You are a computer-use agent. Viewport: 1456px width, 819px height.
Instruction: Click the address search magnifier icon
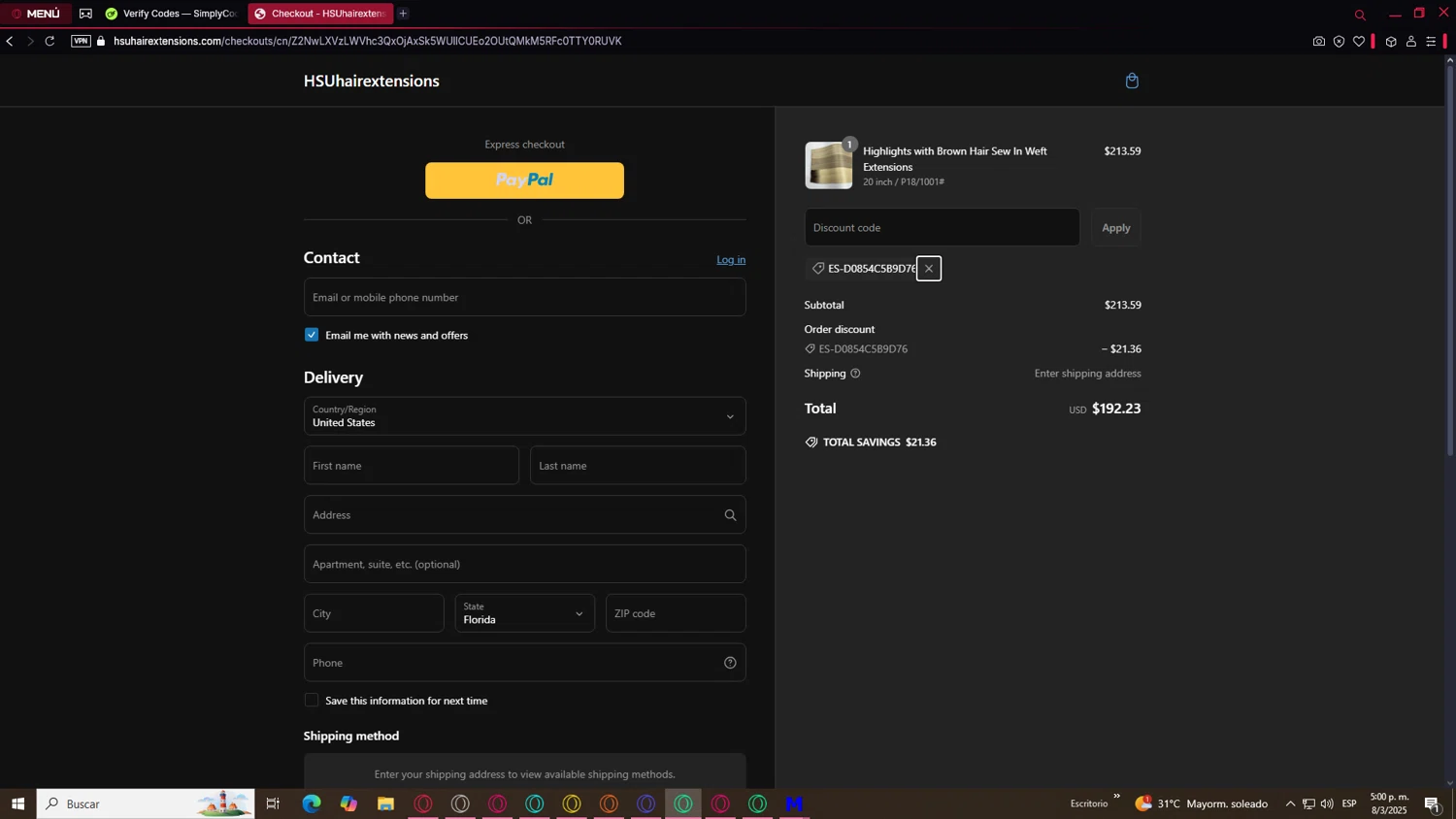tap(730, 515)
